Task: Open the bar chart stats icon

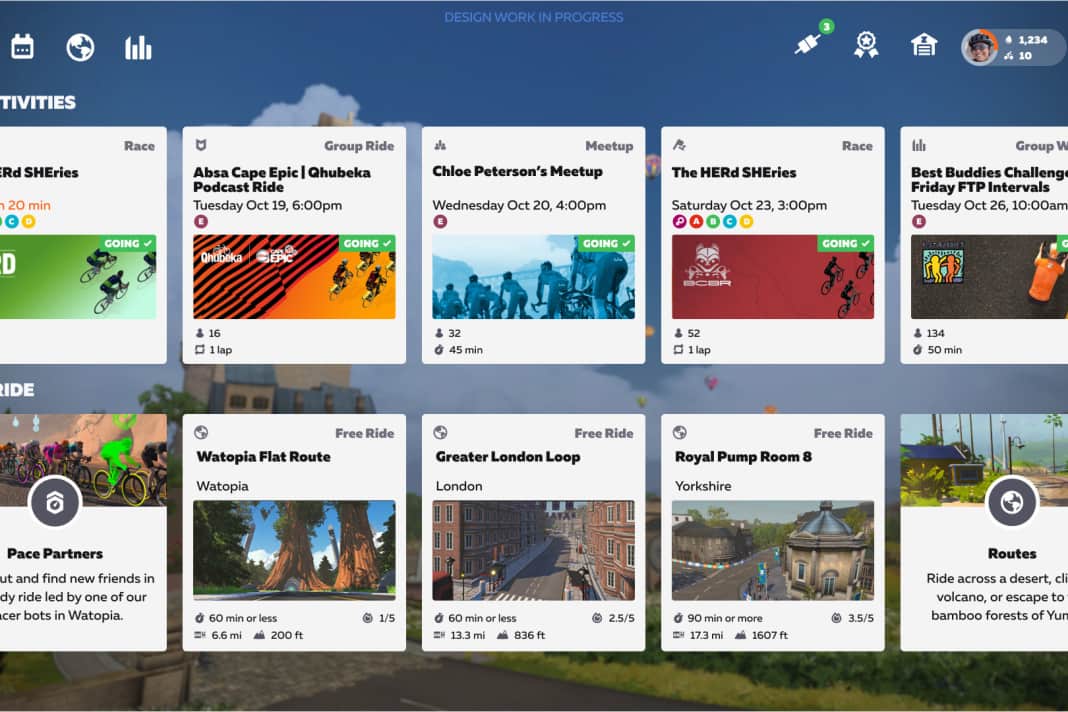Action: (138, 47)
